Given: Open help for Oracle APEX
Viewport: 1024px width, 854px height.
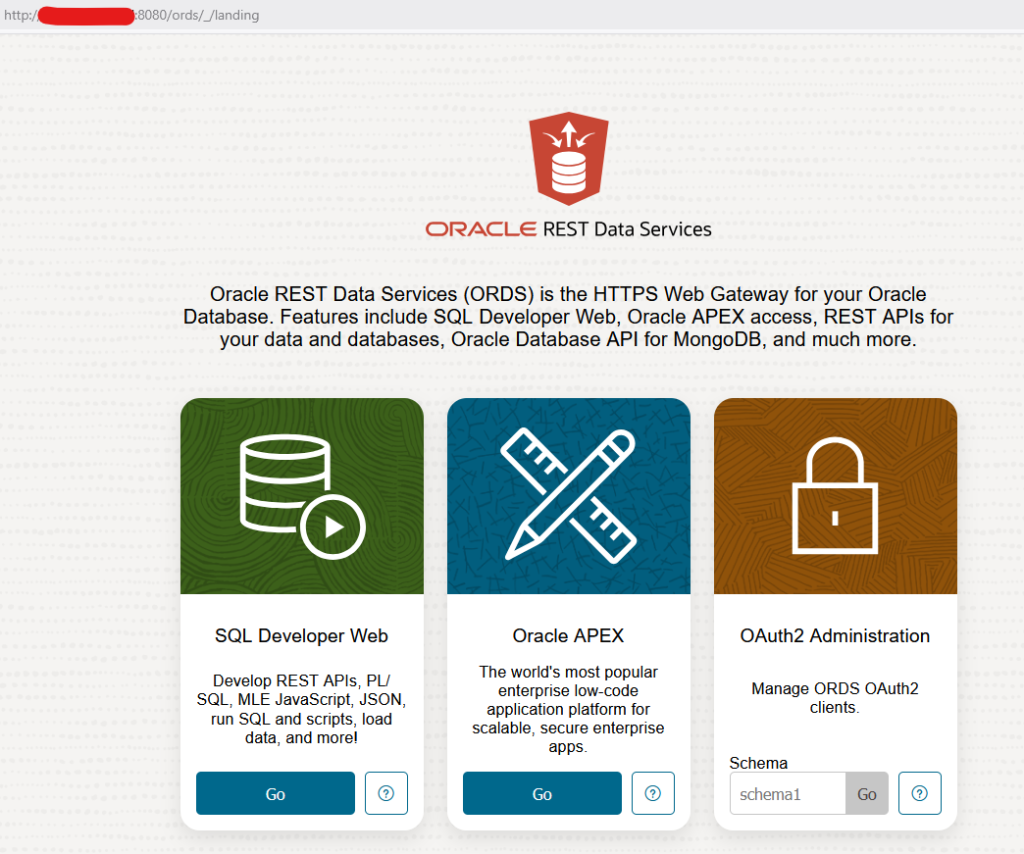Looking at the screenshot, I should click(653, 793).
